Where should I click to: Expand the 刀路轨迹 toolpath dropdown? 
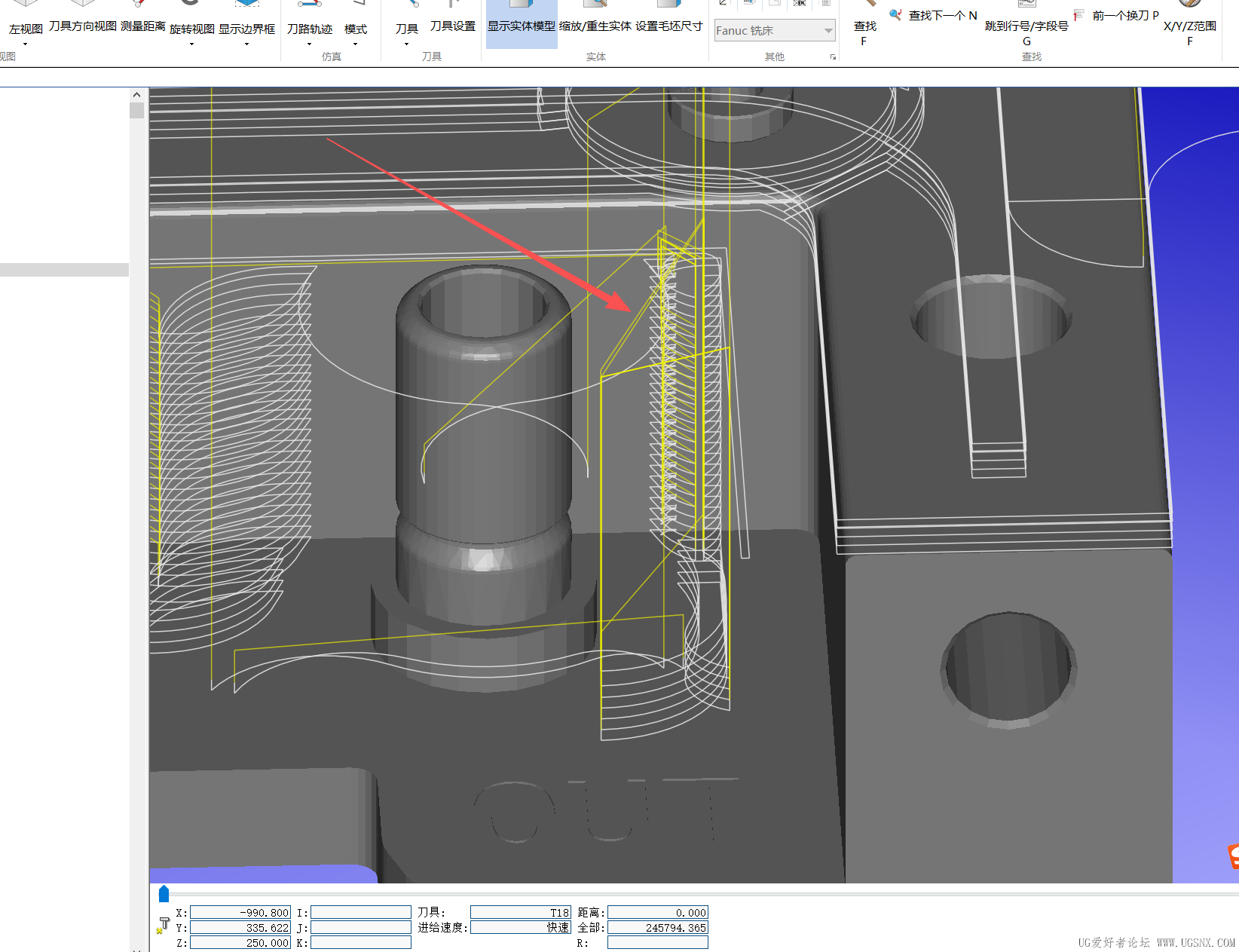(x=309, y=44)
